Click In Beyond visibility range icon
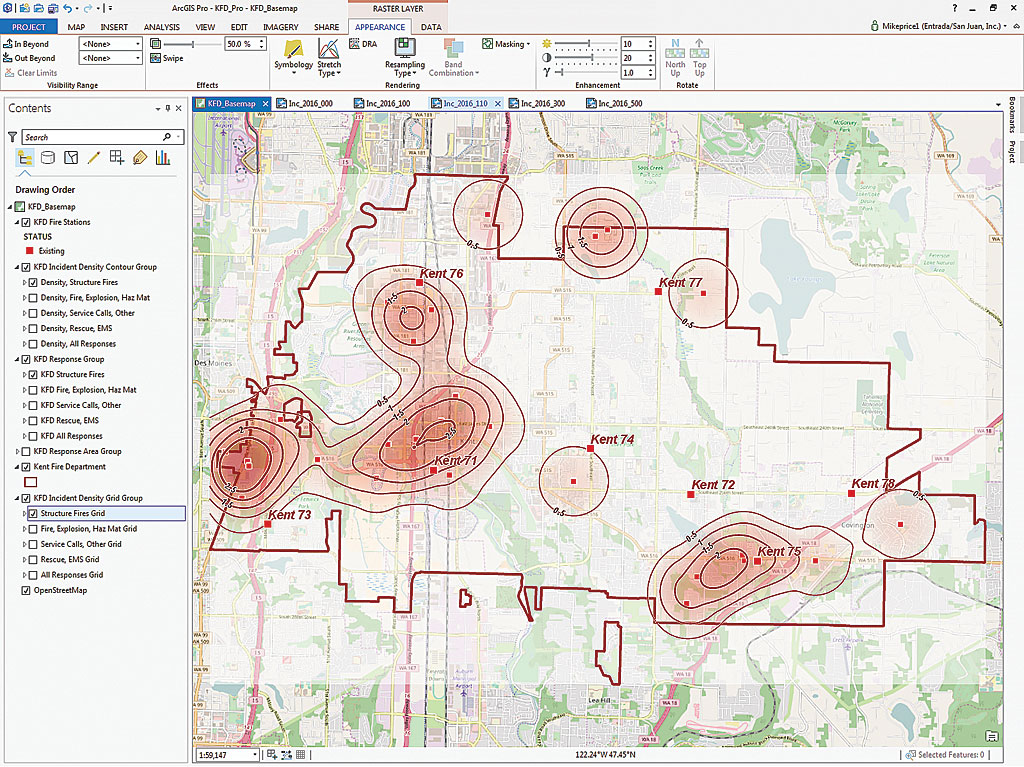The image size is (1024, 767). point(8,44)
